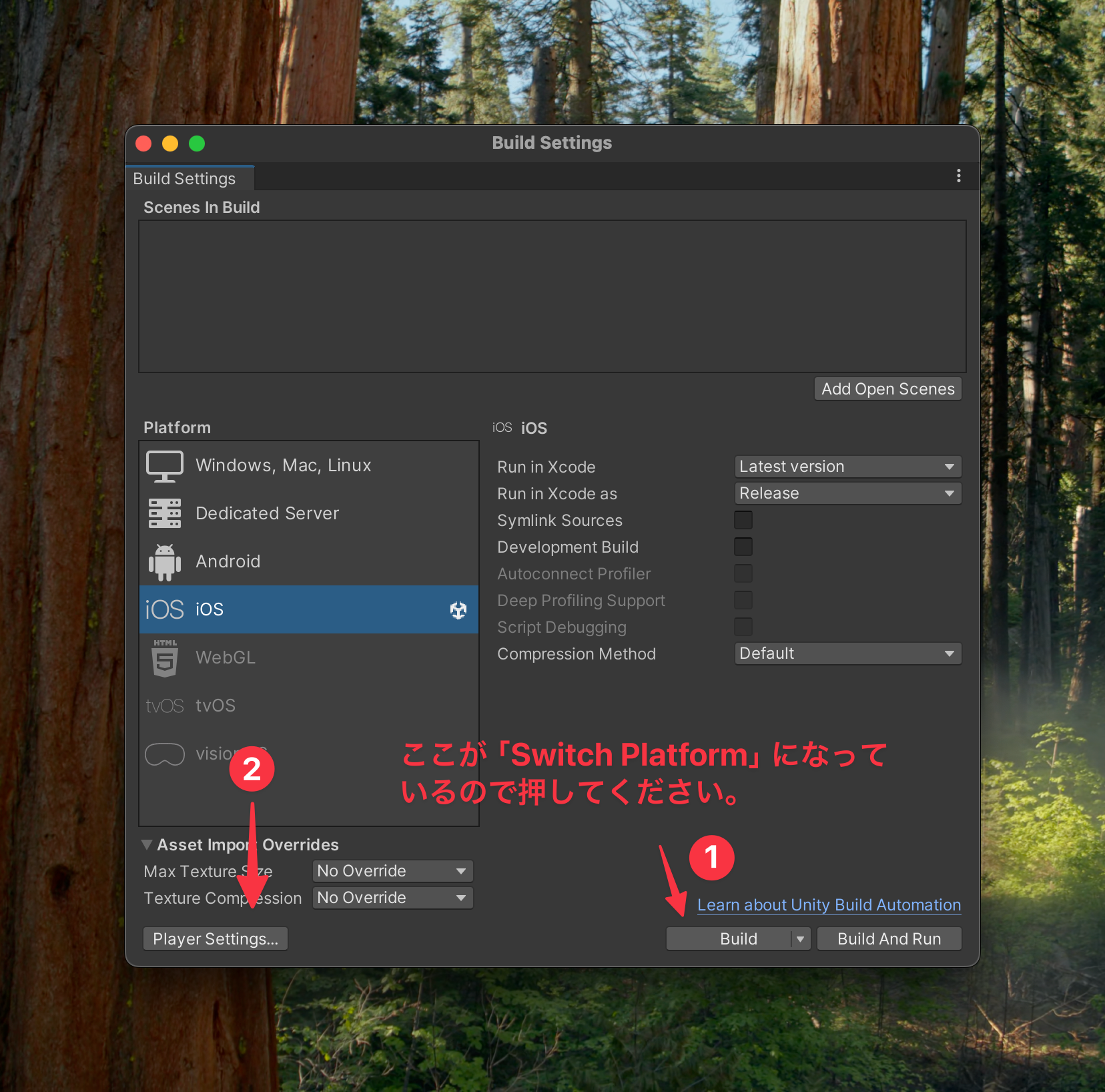Enable the Development Build checkbox

pyautogui.click(x=743, y=547)
